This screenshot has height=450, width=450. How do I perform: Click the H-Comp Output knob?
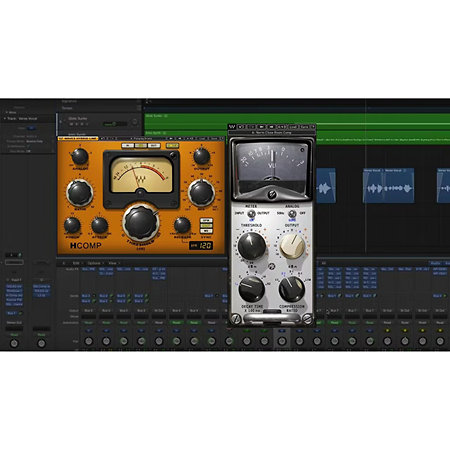tap(201, 156)
